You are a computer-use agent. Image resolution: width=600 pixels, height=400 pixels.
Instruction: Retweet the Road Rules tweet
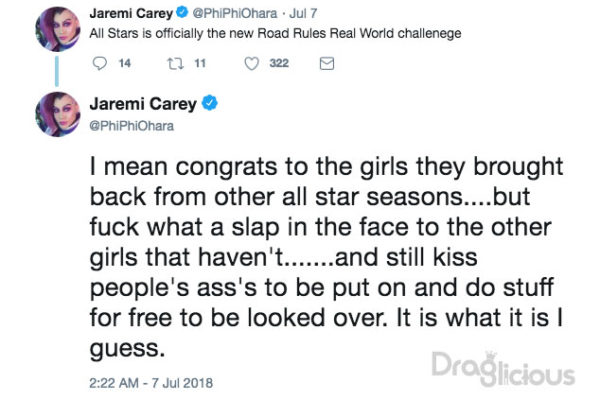point(175,63)
